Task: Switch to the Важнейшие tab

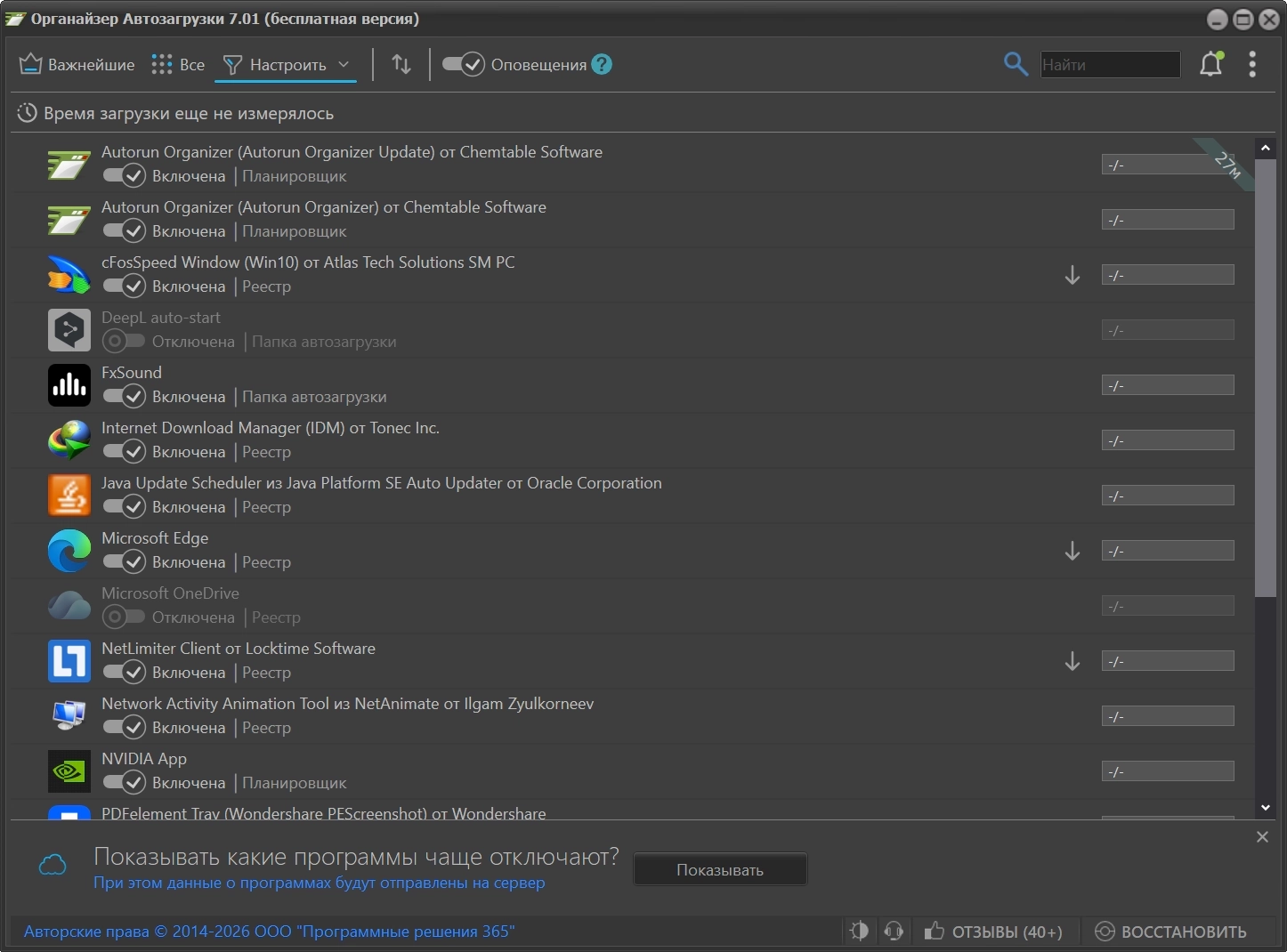Action: pos(77,64)
